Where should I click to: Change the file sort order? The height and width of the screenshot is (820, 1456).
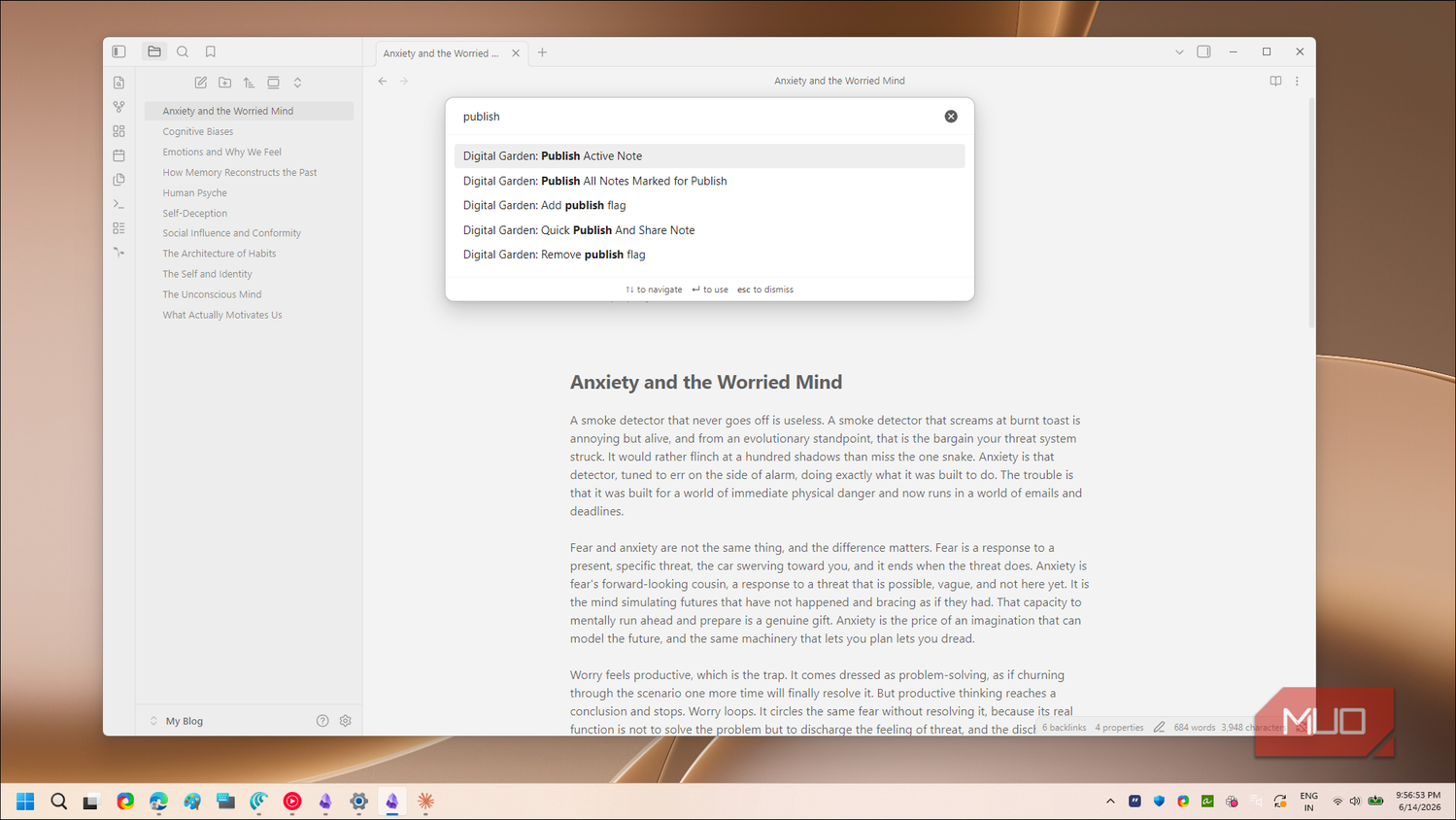pyautogui.click(x=249, y=83)
